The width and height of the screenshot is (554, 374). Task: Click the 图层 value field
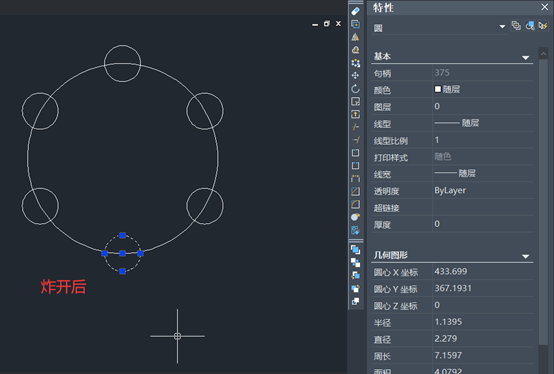(x=483, y=106)
